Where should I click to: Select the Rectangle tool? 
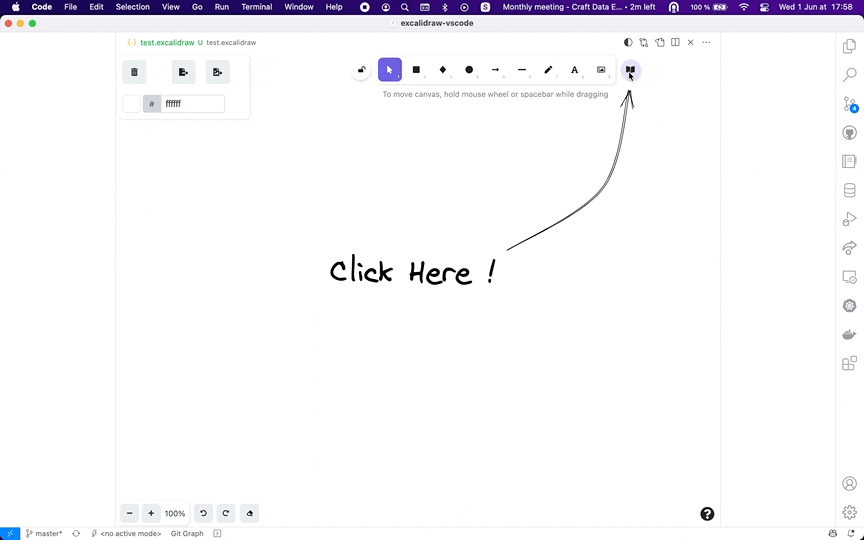416,70
